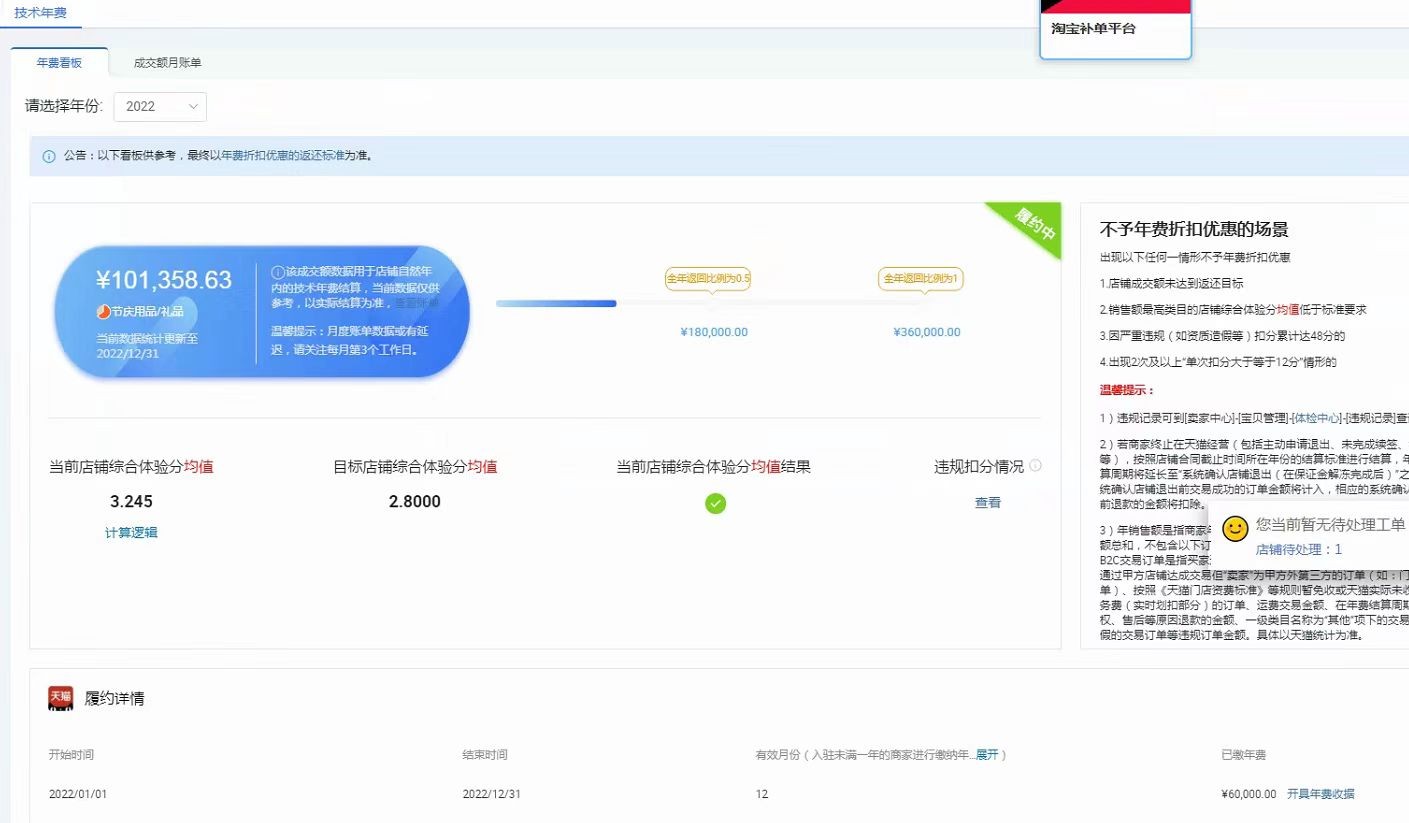Image resolution: width=1409 pixels, height=823 pixels.
Task: Click the current score value 3.245
Action: click(131, 501)
